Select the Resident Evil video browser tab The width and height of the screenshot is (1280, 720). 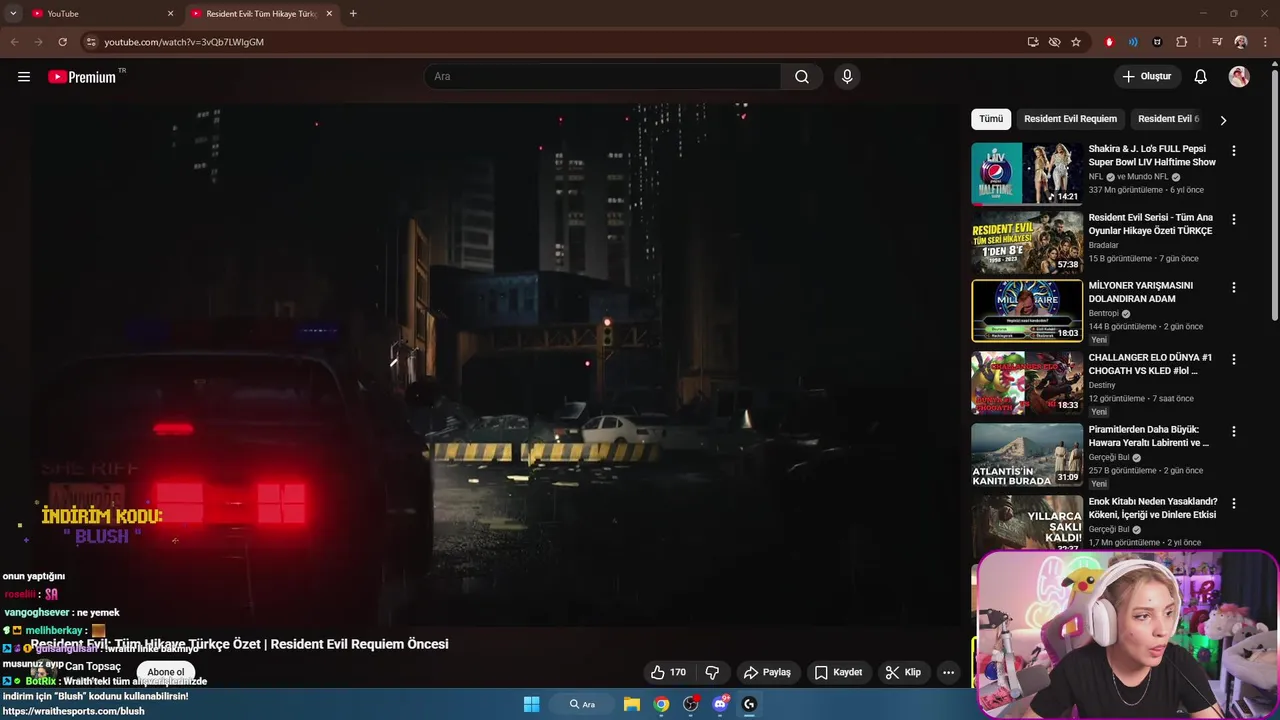(262, 13)
